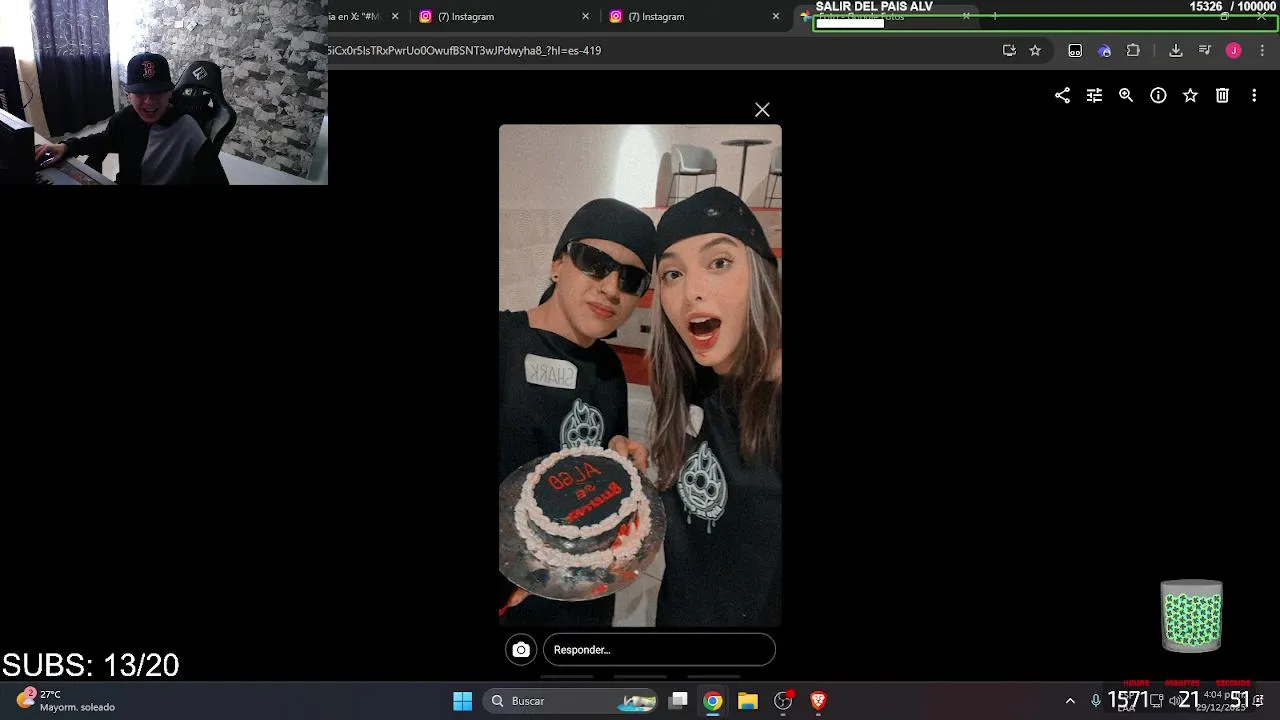The image size is (1280, 720).
Task: Bookmark this page with the star in address bar
Action: click(1035, 50)
